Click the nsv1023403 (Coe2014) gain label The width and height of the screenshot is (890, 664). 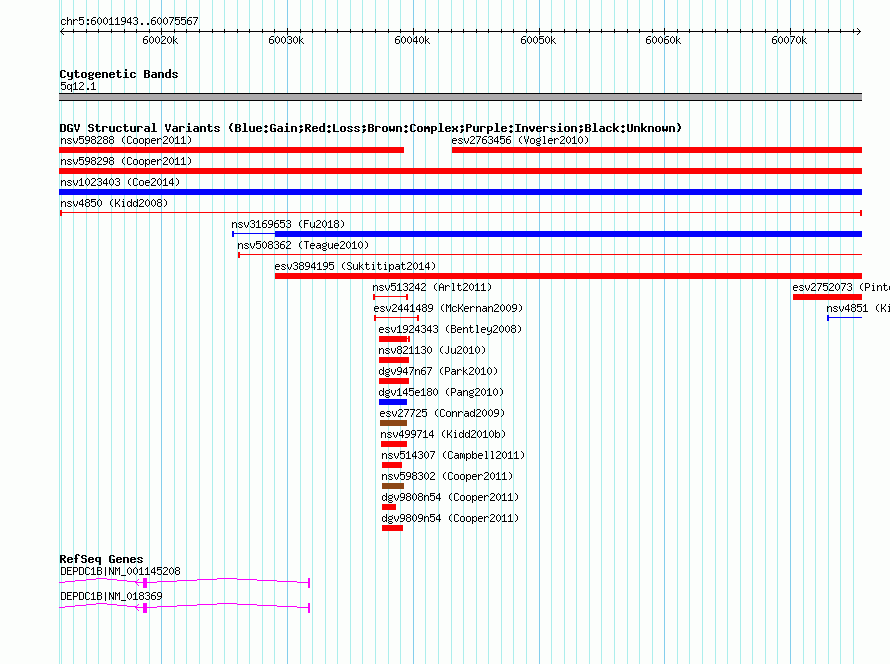coord(120,182)
